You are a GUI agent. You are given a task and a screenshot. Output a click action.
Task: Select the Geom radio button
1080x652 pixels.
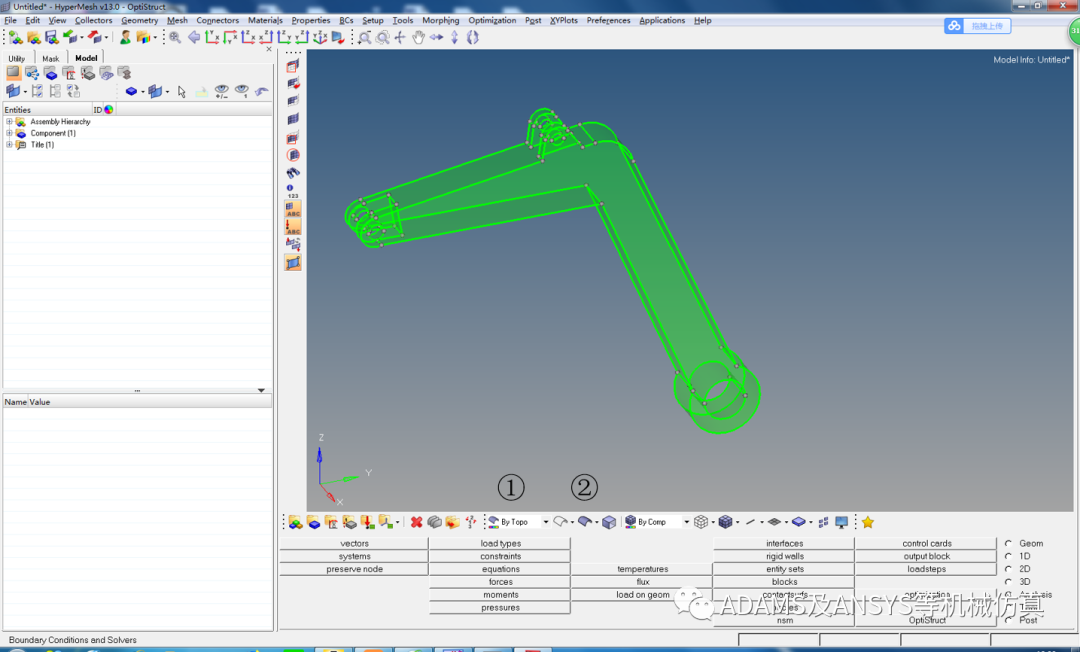tap(1008, 544)
